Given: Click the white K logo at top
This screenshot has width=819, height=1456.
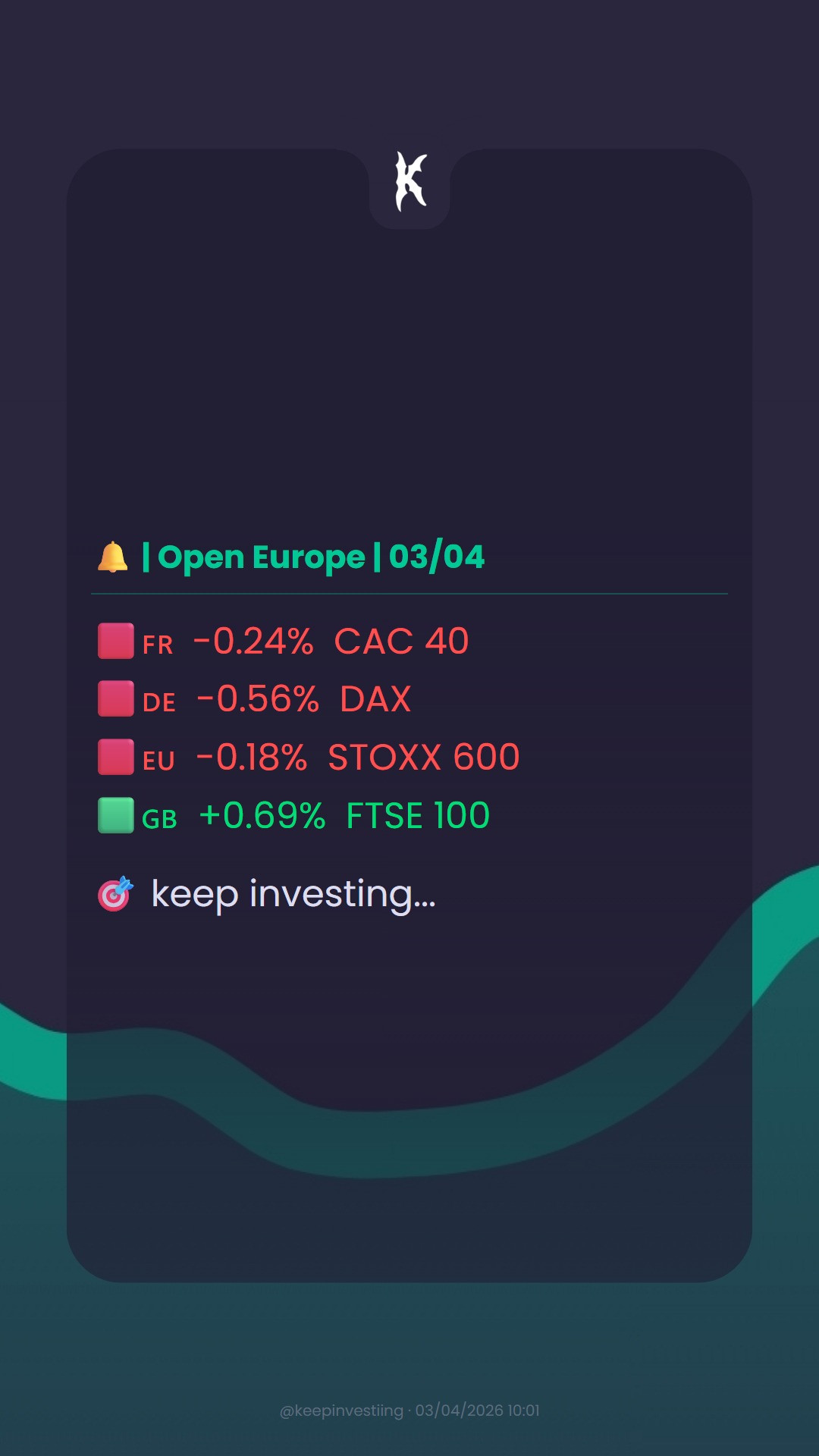Looking at the screenshot, I should [410, 181].
